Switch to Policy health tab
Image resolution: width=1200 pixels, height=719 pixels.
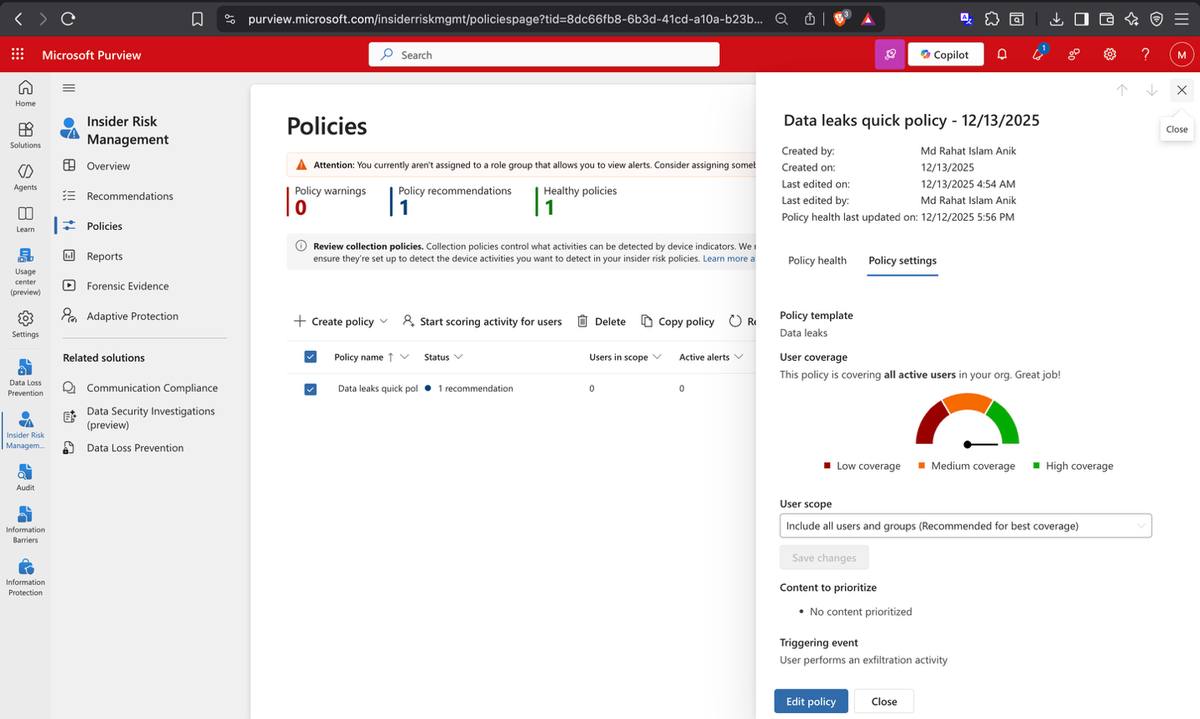[x=817, y=260]
